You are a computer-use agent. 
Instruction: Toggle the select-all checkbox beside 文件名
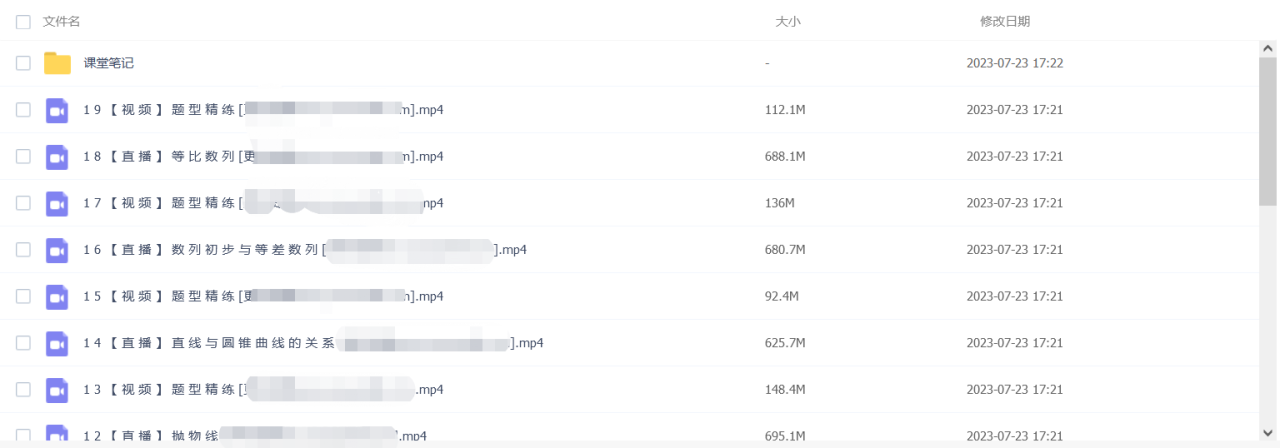click(x=23, y=21)
